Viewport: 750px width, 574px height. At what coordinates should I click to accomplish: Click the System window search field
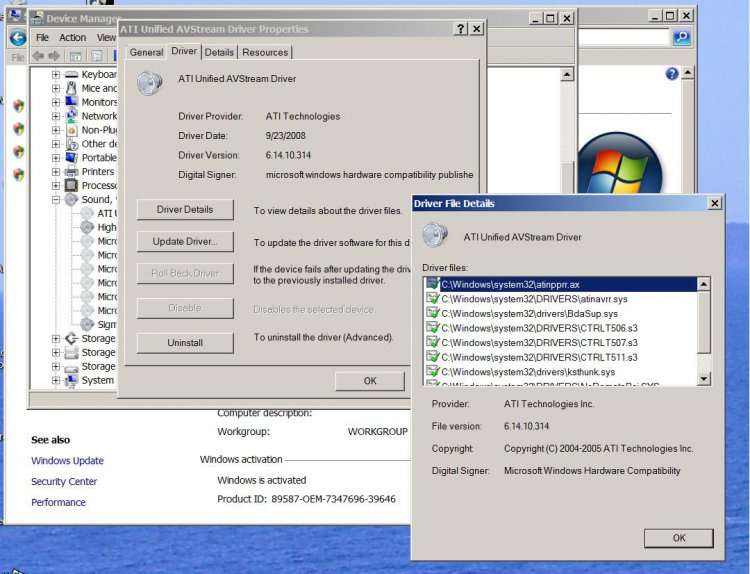[624, 37]
